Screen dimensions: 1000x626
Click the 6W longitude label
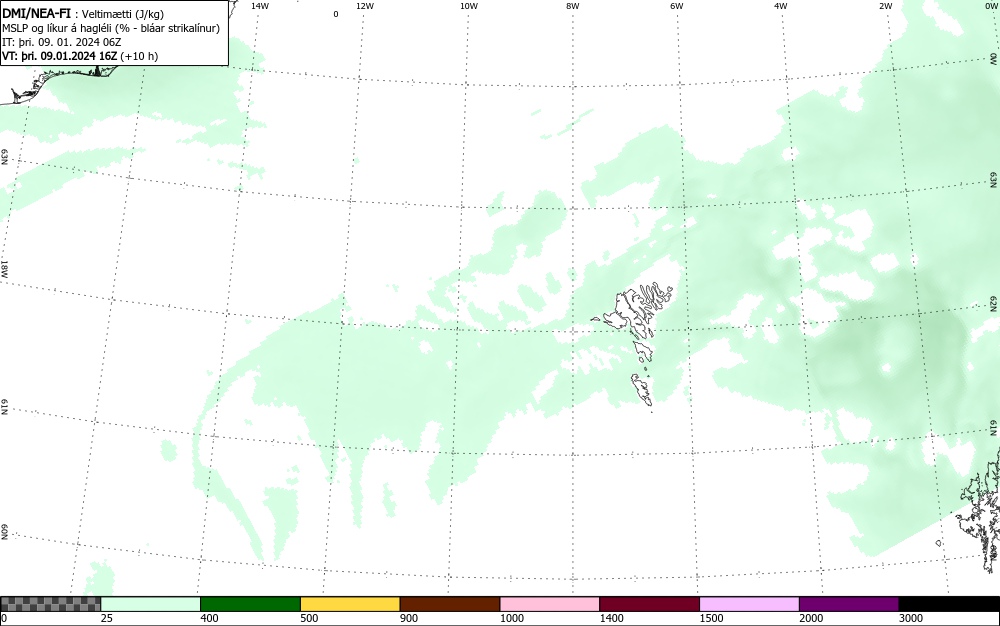[x=677, y=6]
